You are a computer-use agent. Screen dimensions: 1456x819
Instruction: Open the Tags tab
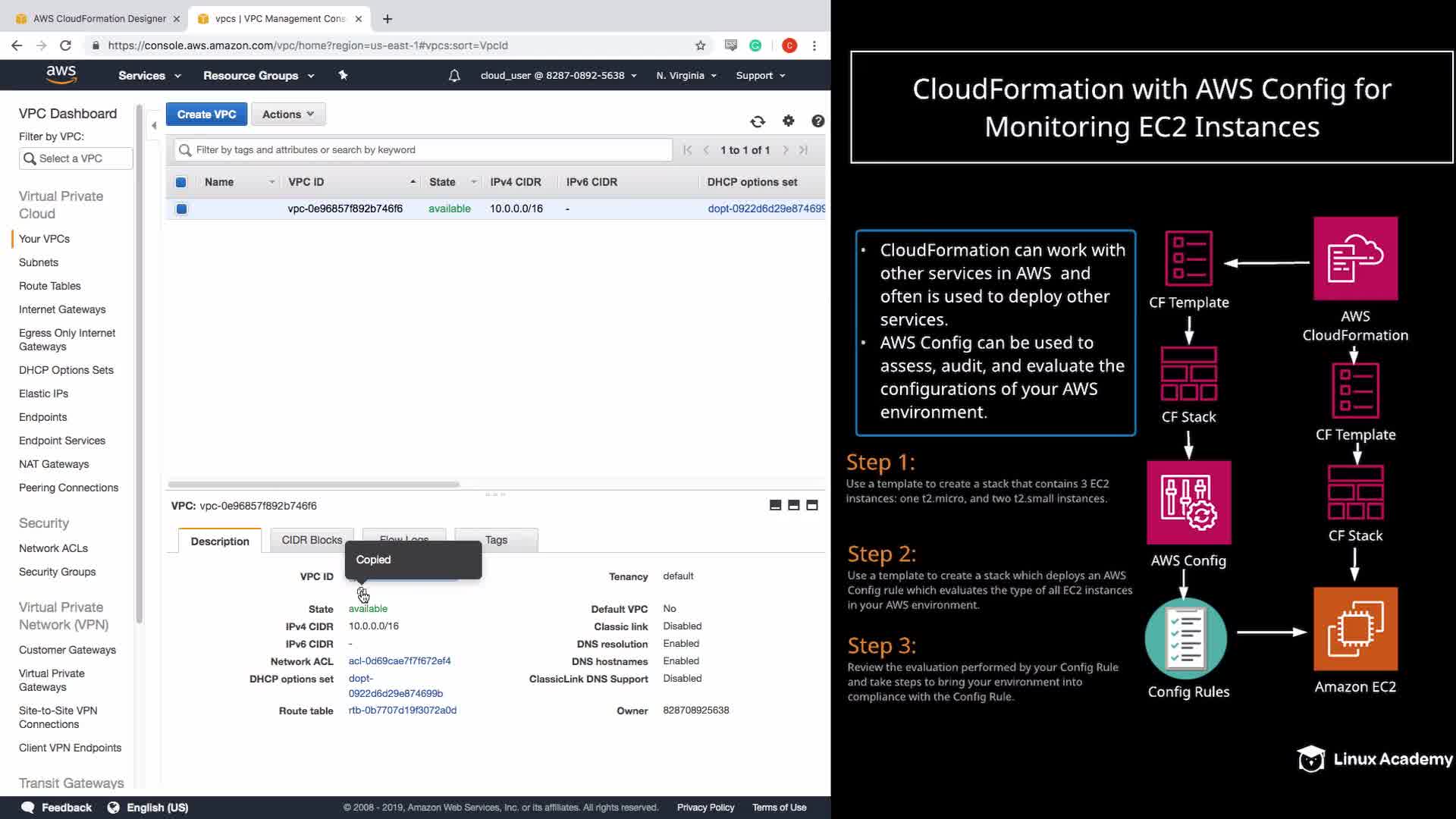[496, 540]
